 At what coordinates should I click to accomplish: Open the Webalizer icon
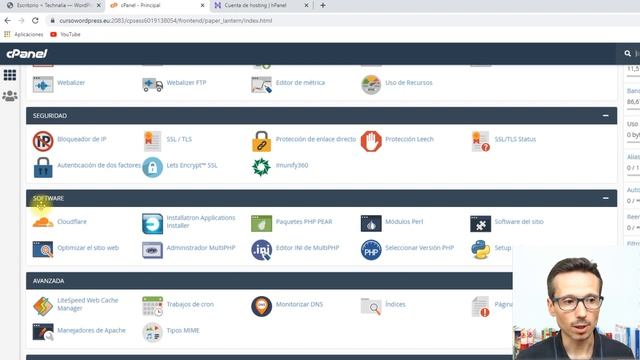coord(43,84)
